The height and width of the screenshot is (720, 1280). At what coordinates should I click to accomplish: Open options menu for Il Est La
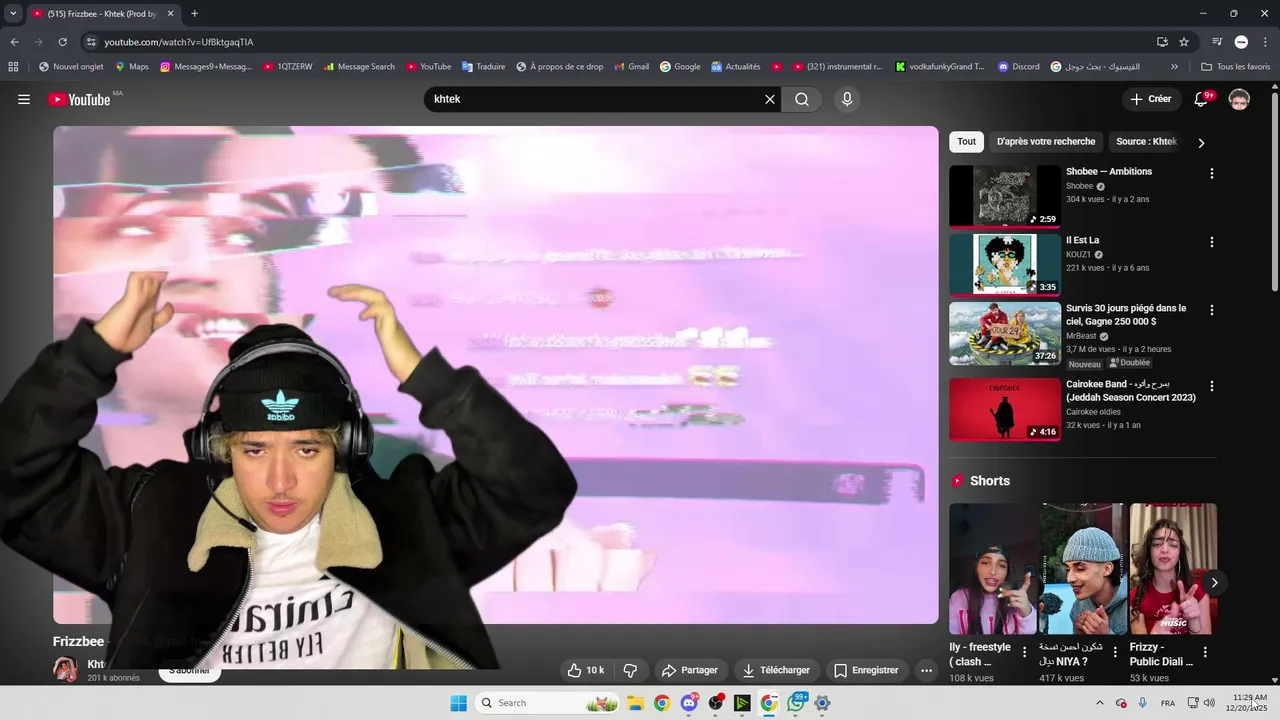click(1212, 242)
